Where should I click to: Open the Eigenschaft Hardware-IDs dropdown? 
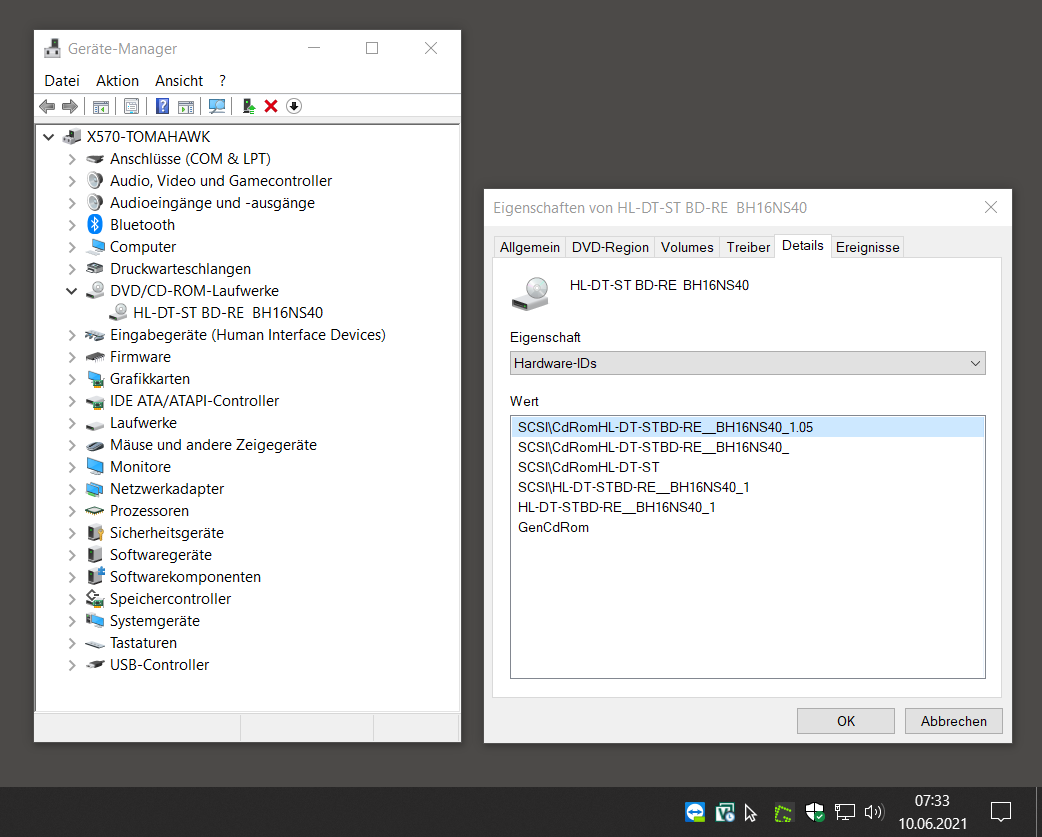[x=748, y=363]
